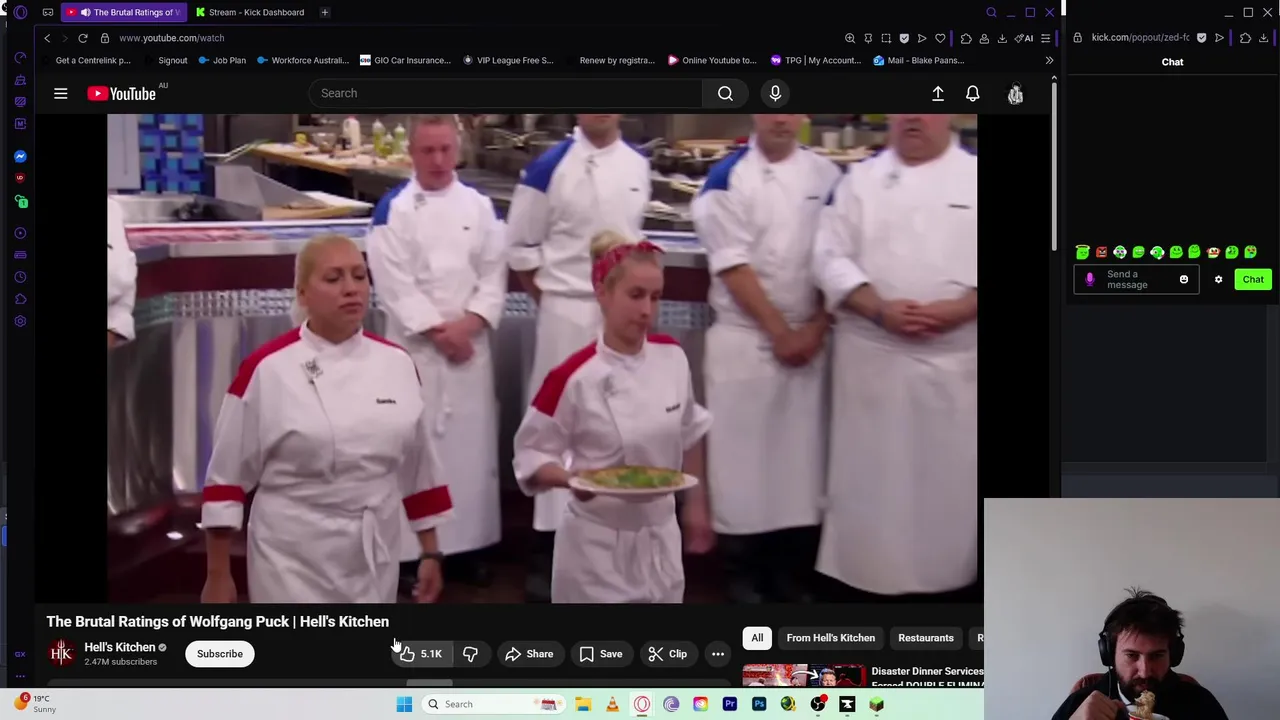Open the YouTube Create upload icon
1280x720 pixels.
pos(938,93)
